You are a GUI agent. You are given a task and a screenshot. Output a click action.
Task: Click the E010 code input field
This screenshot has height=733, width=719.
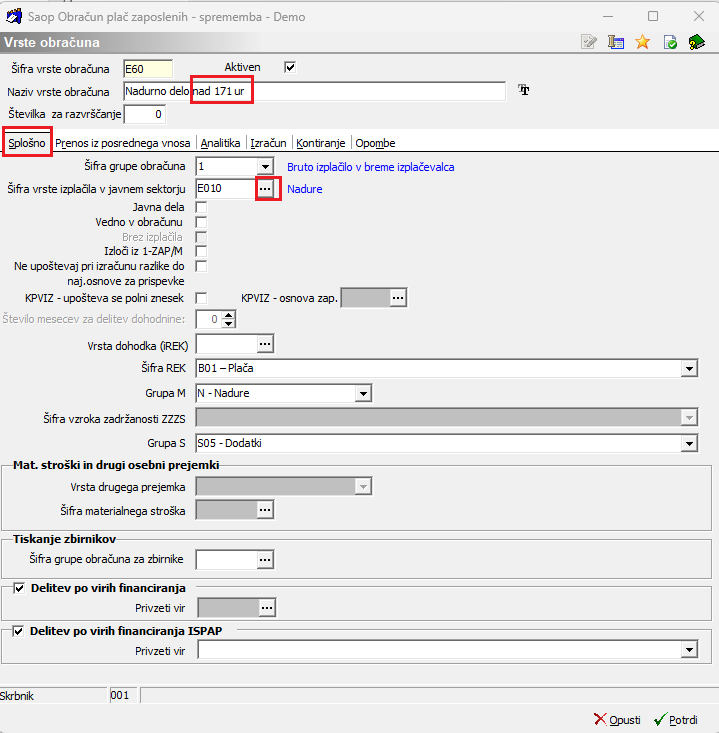point(226,188)
